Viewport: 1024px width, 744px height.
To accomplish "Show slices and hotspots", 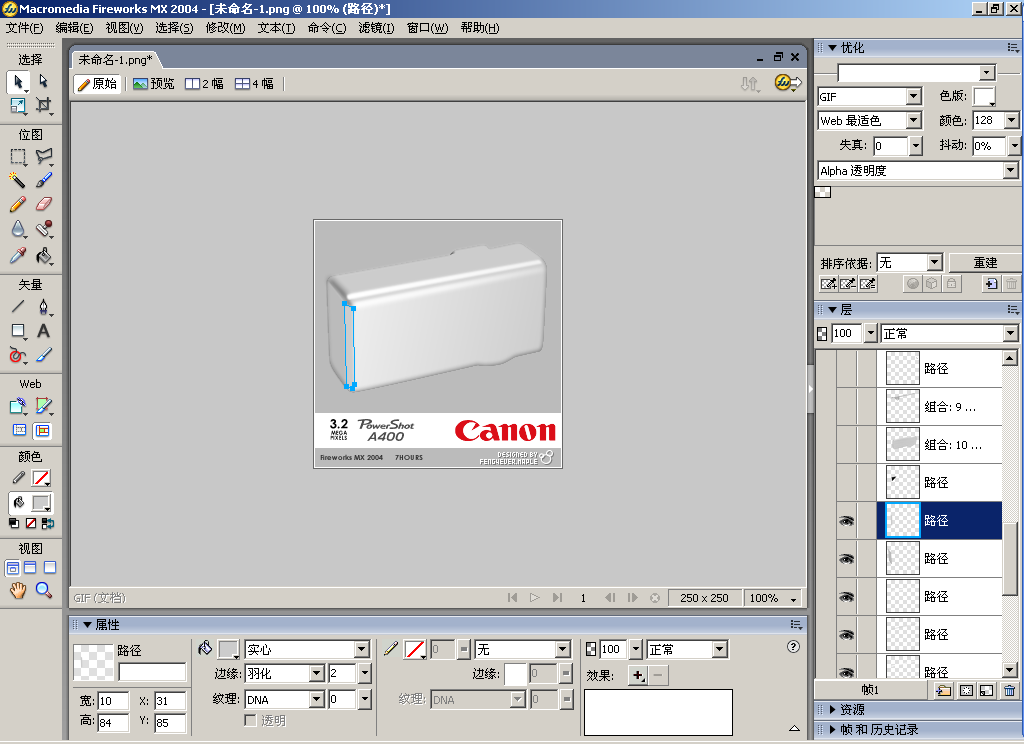I will click(42, 430).
